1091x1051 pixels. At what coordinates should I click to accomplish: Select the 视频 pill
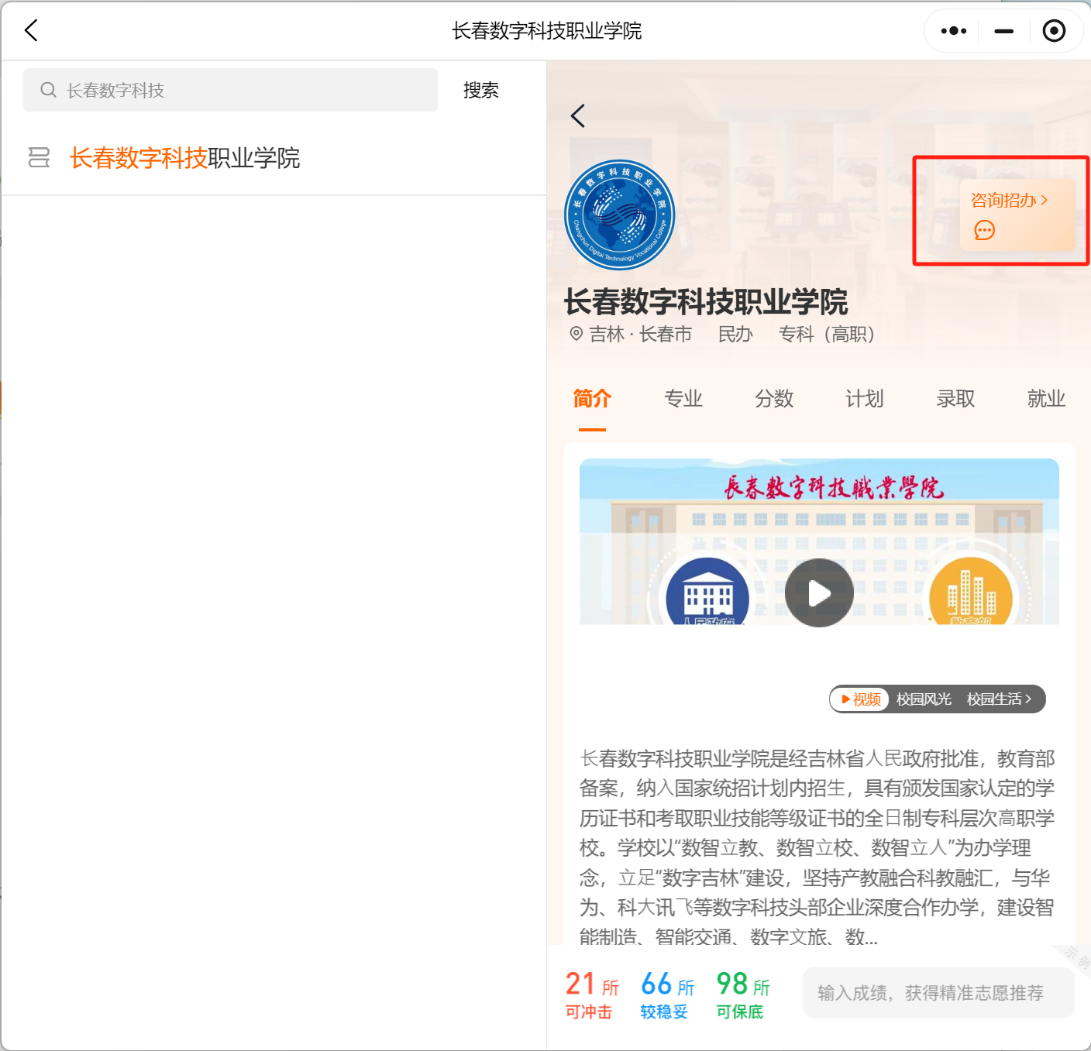click(860, 699)
